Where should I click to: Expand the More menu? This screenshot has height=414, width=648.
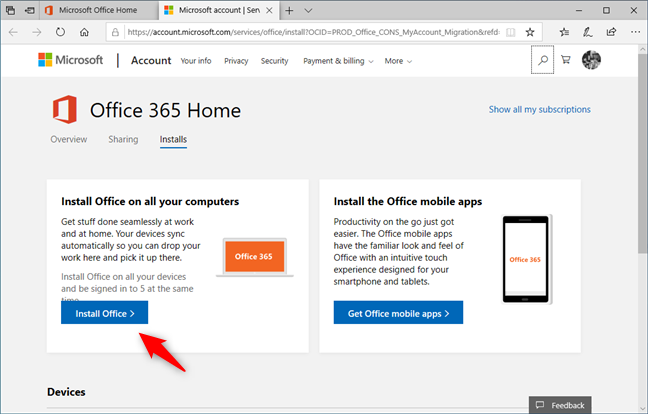point(397,61)
